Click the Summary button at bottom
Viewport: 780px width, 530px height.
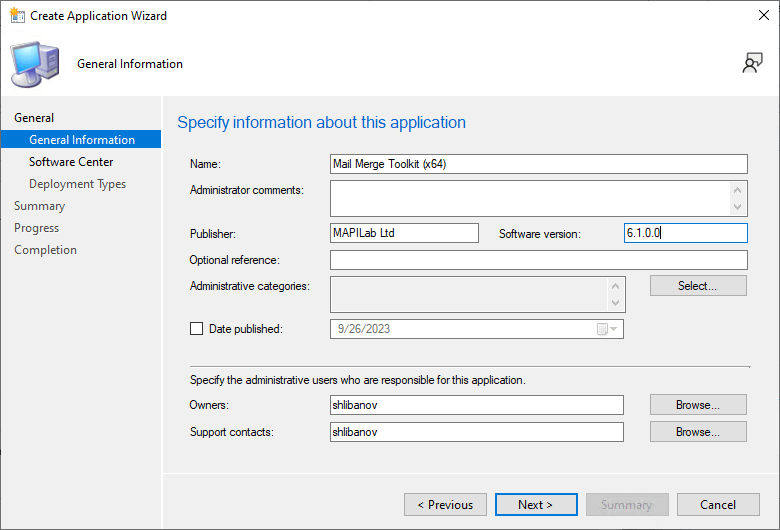(x=627, y=505)
